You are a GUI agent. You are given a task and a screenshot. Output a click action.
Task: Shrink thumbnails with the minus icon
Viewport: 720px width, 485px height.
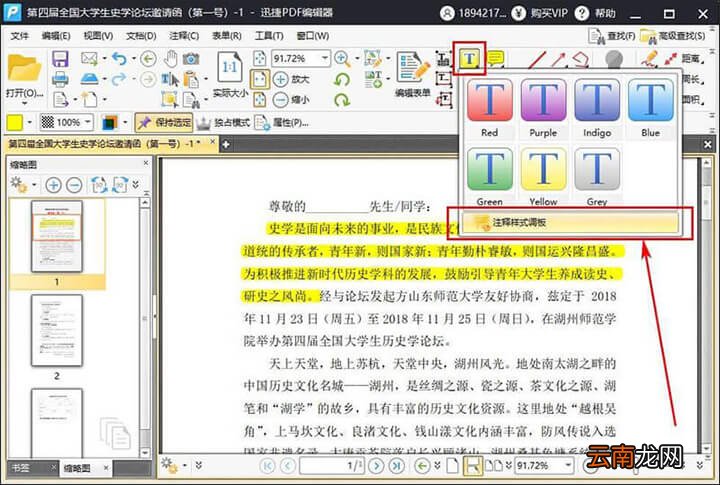(x=74, y=185)
